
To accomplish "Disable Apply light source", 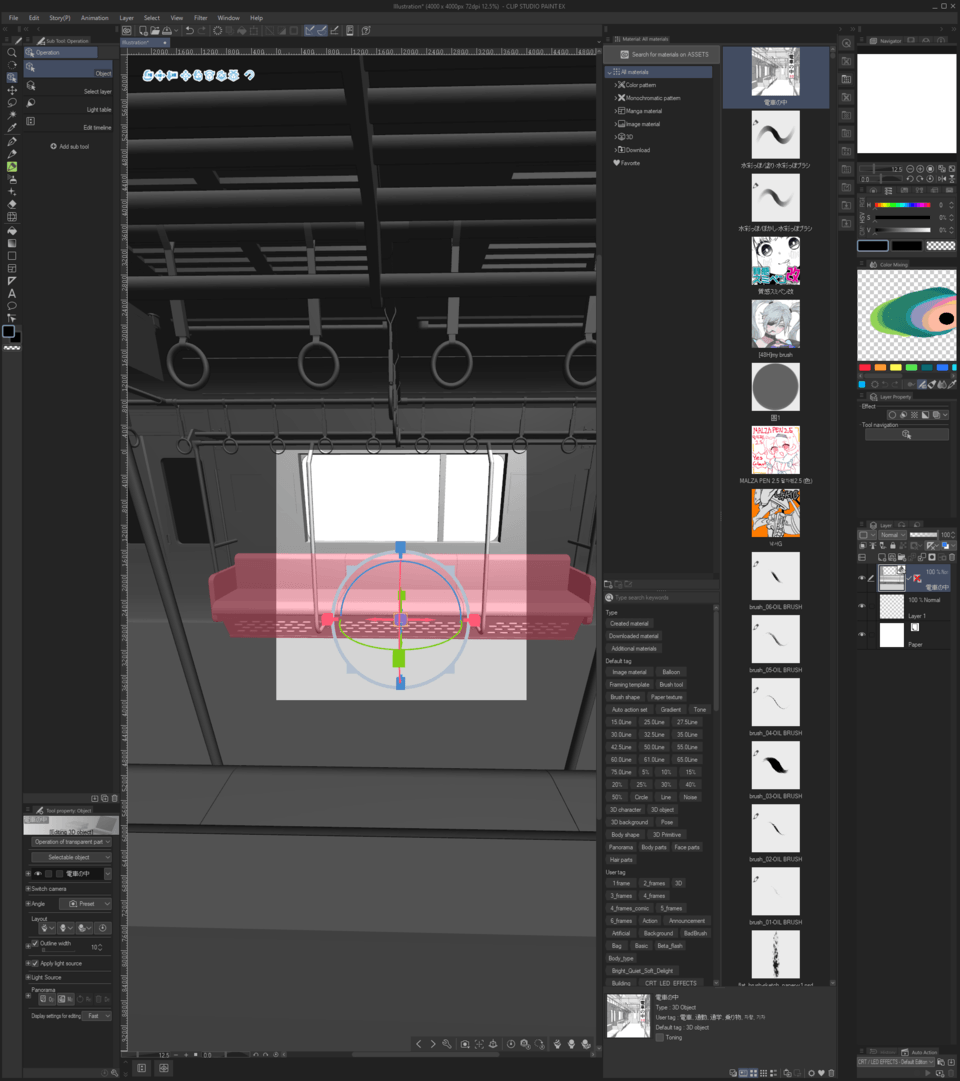I will point(35,962).
